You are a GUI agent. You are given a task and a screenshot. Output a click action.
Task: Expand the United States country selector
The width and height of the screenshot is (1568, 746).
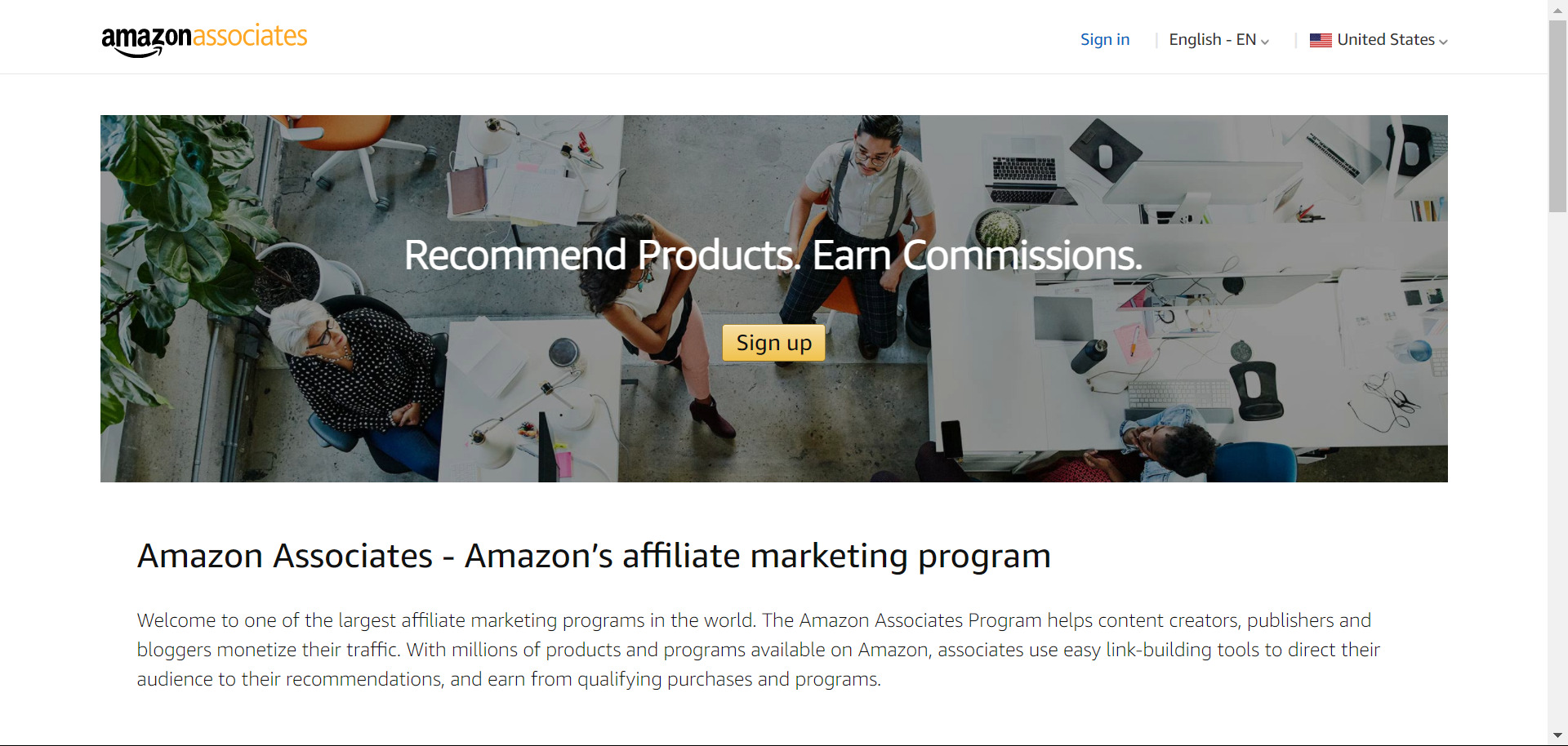[1379, 40]
